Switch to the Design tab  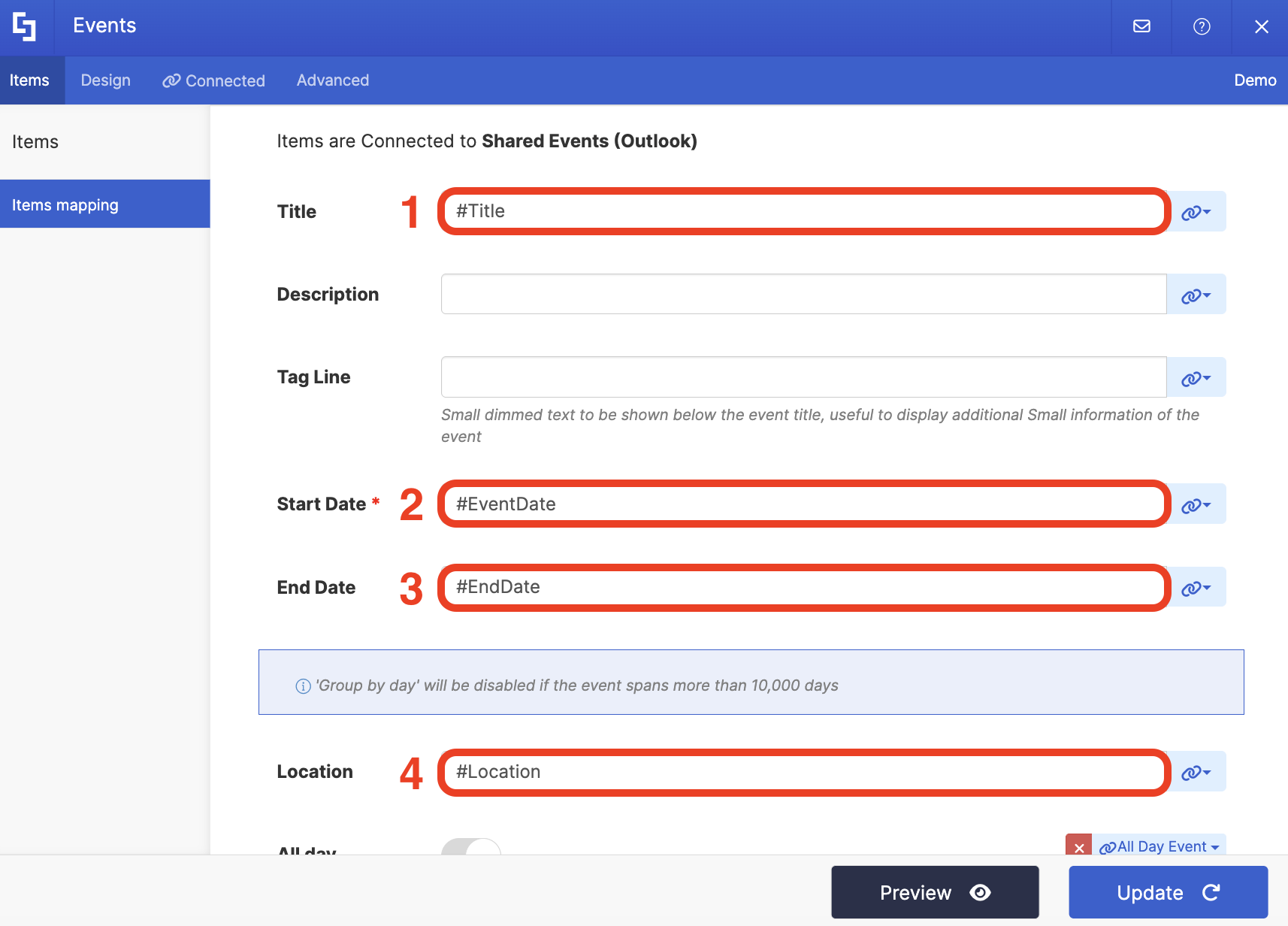[x=106, y=80]
